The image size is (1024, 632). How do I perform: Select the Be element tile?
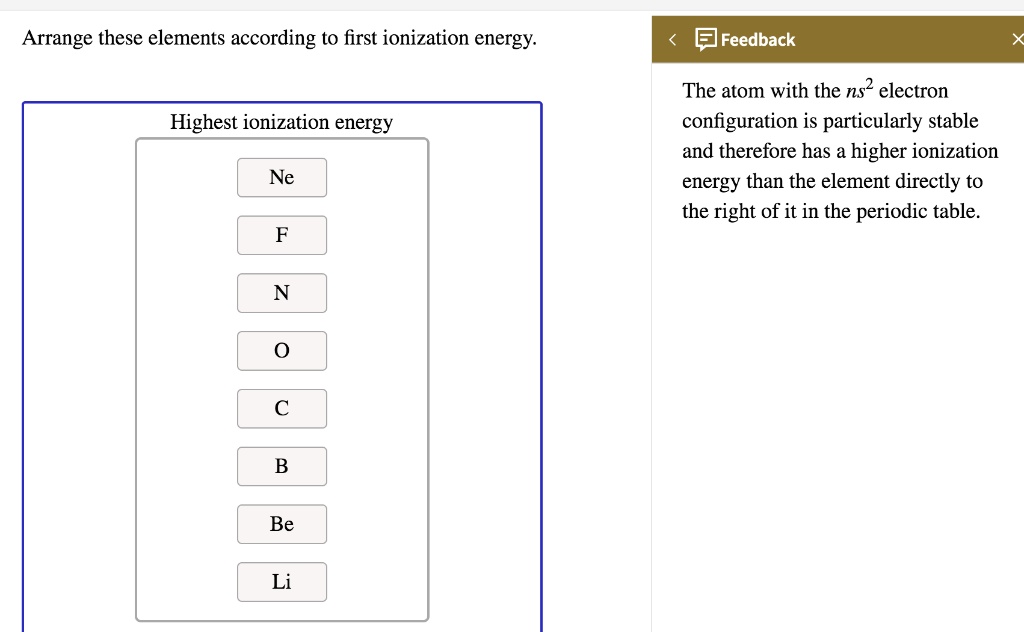point(282,524)
